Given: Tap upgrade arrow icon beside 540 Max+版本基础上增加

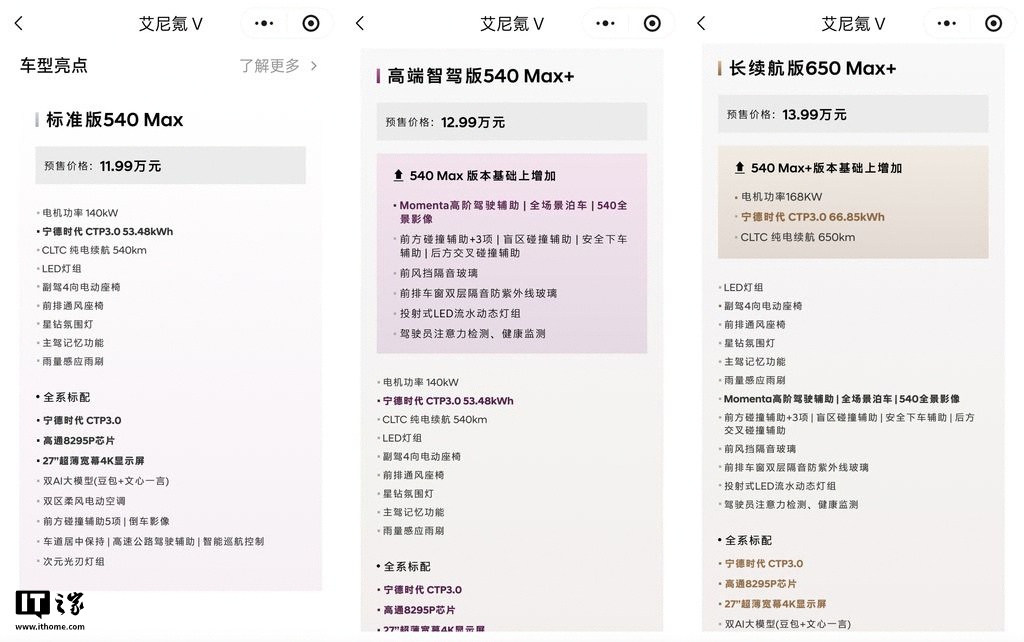Looking at the screenshot, I should point(739,167).
